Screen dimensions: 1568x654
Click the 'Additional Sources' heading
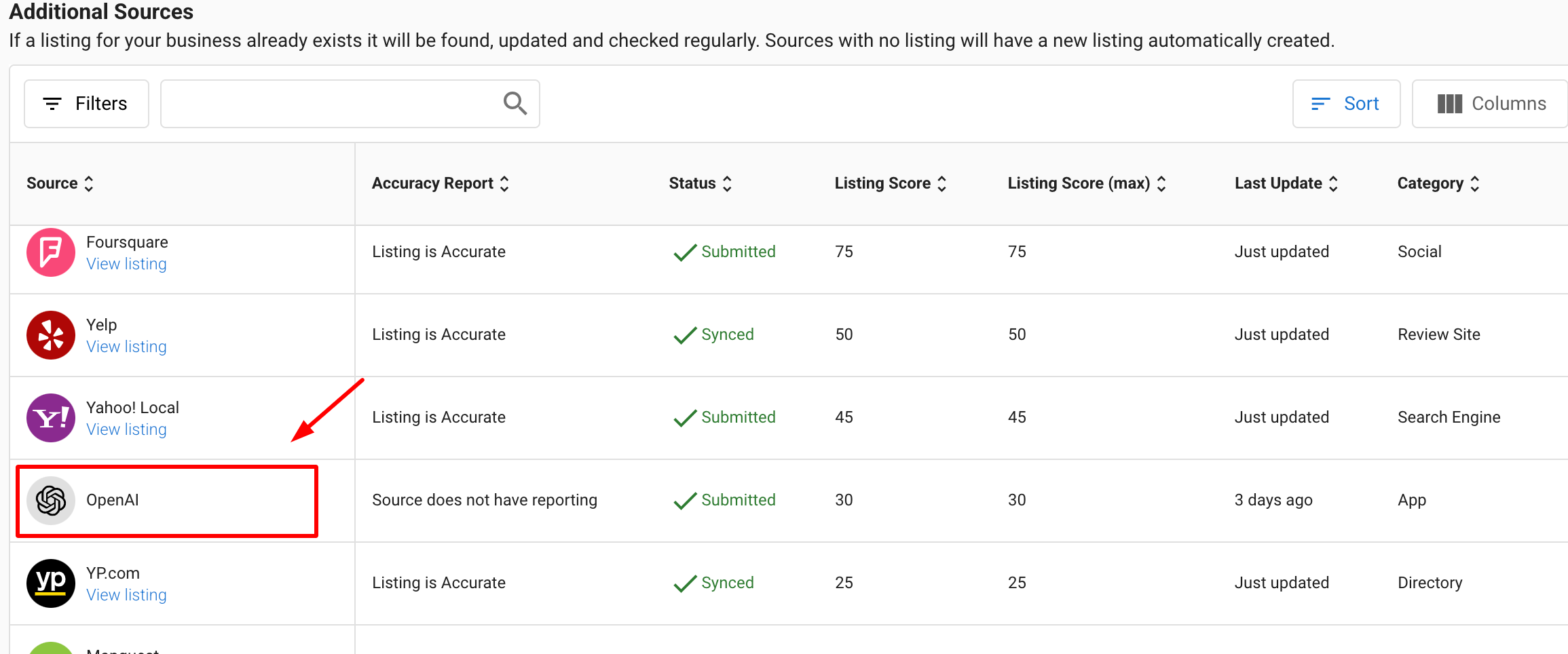[101, 12]
